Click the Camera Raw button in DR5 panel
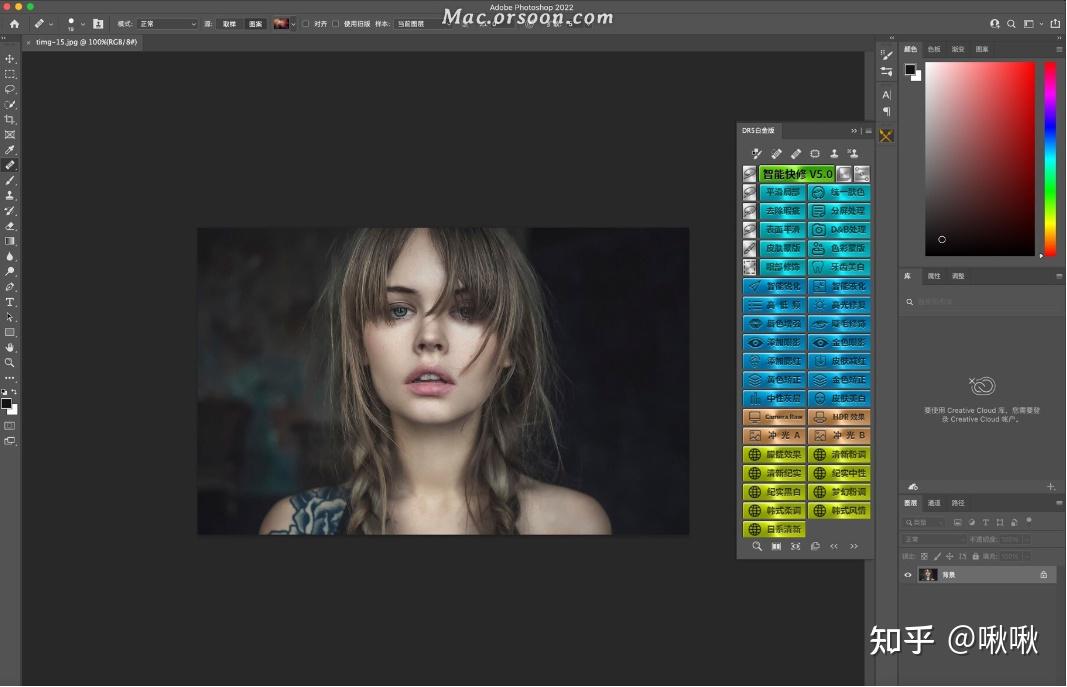This screenshot has height=687, width=1067. (x=775, y=416)
